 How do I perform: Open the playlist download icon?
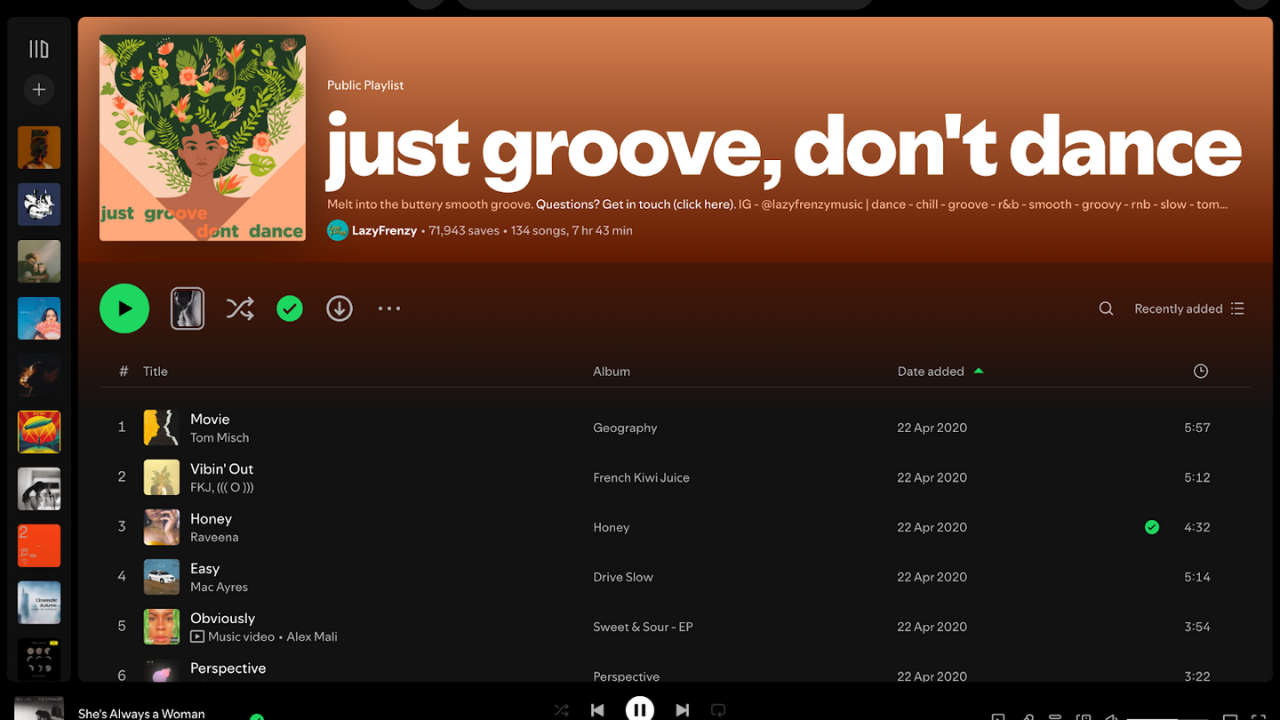tap(339, 308)
